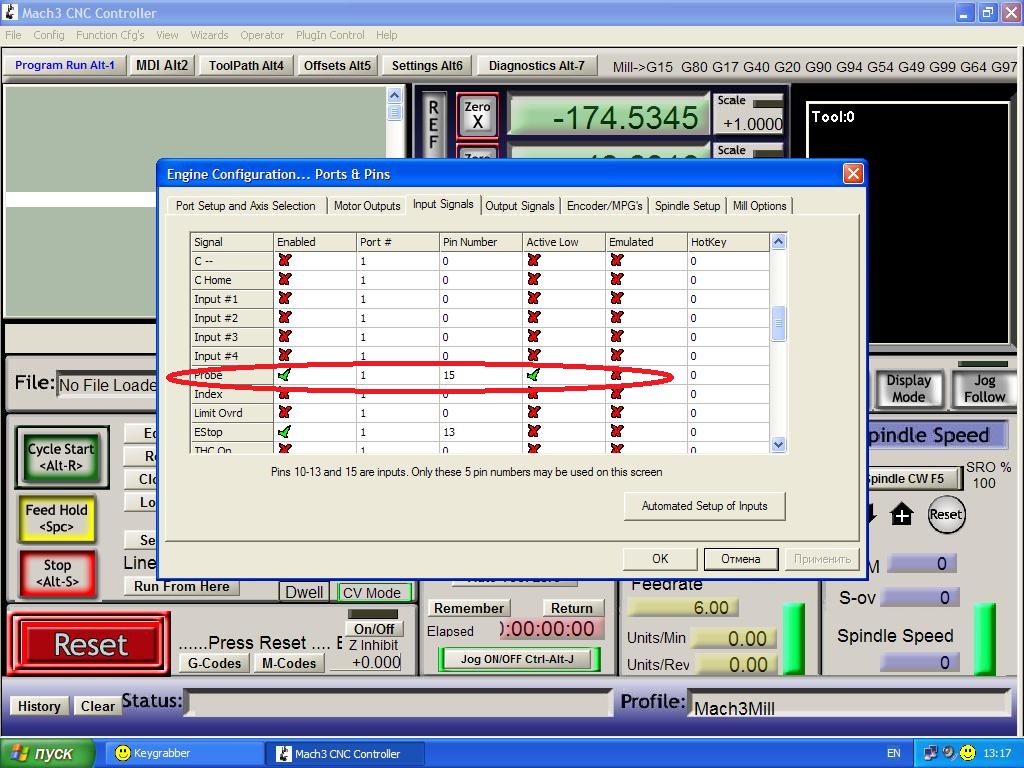Open the G-Codes list button
1024x768 pixels.
coord(214,663)
